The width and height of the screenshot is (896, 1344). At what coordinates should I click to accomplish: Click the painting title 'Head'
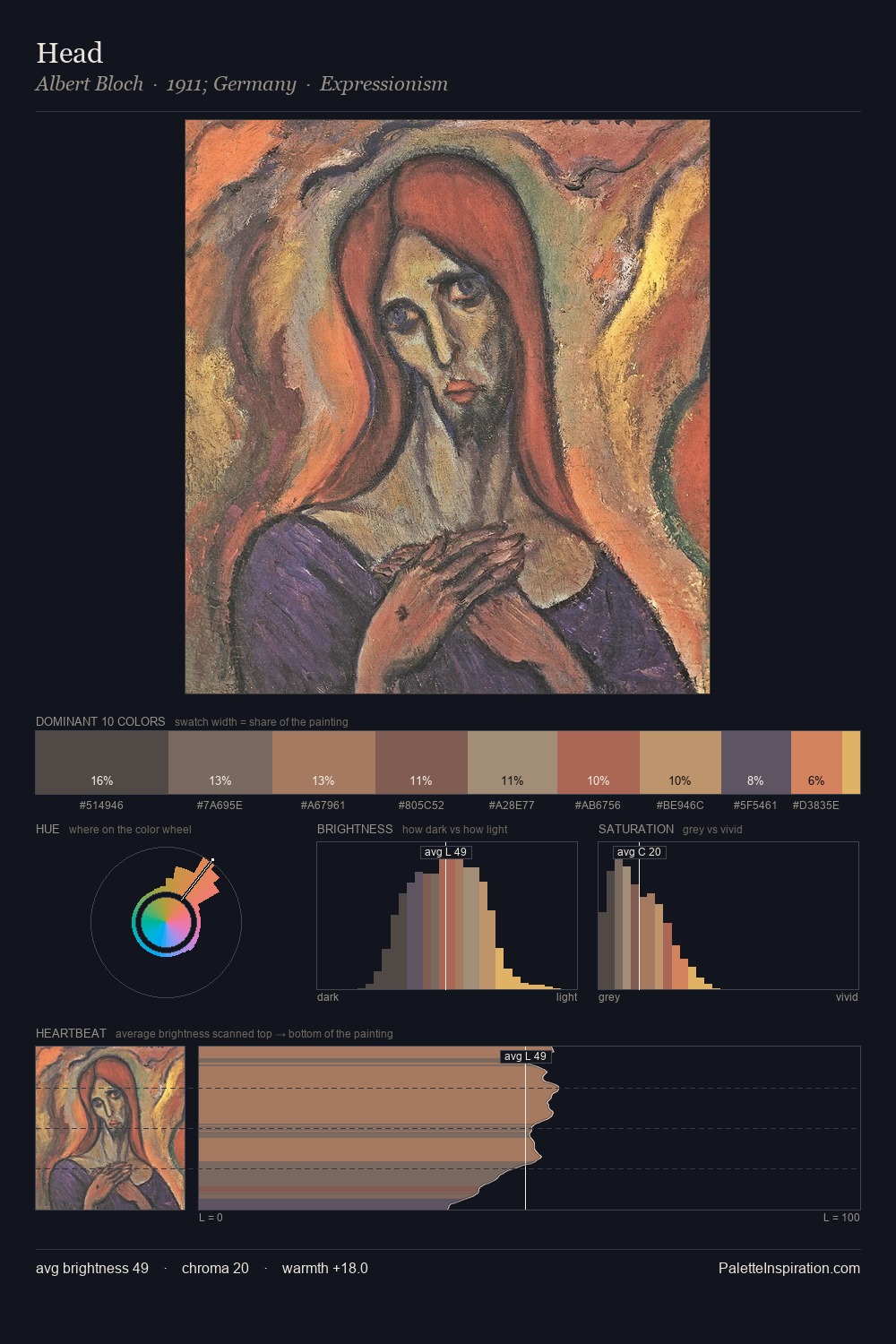pyautogui.click(x=69, y=53)
